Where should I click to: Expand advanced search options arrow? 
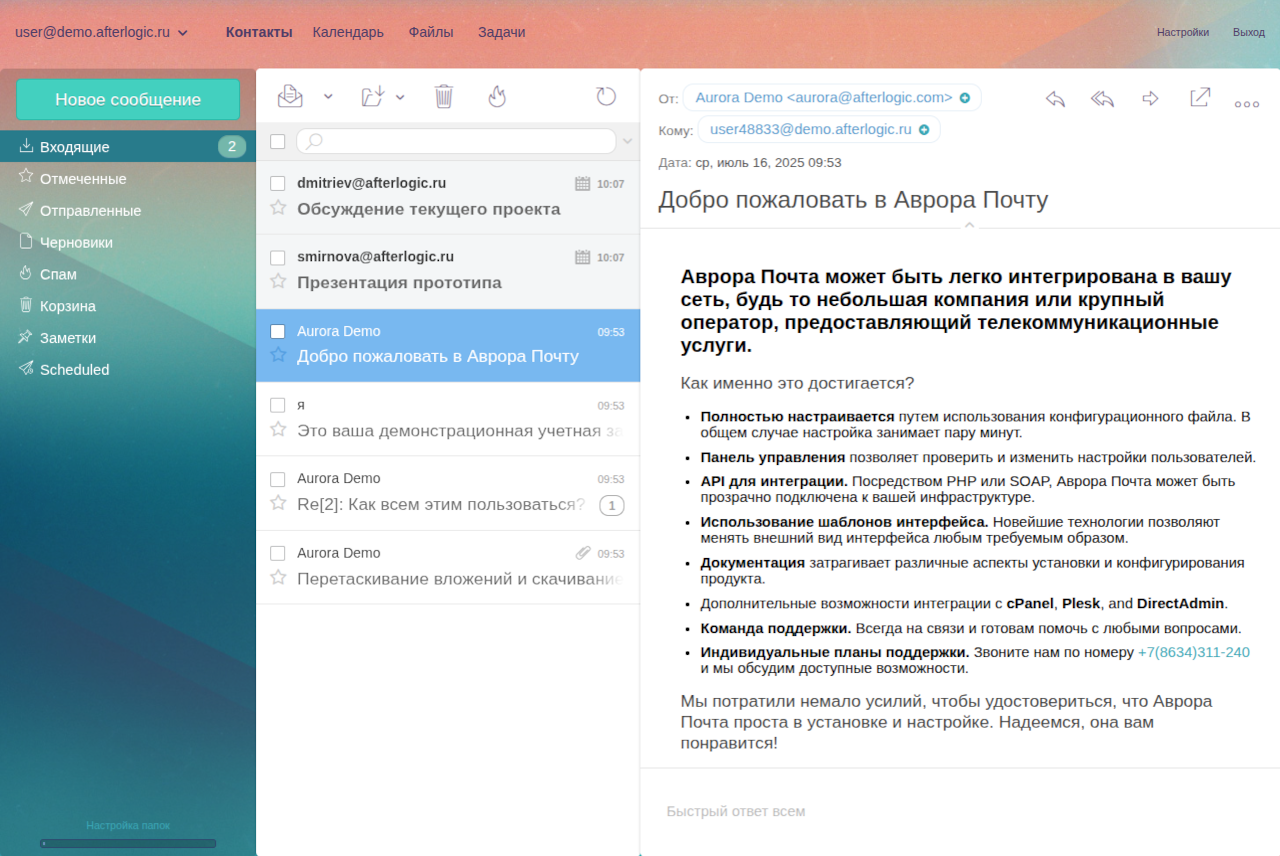[x=627, y=141]
